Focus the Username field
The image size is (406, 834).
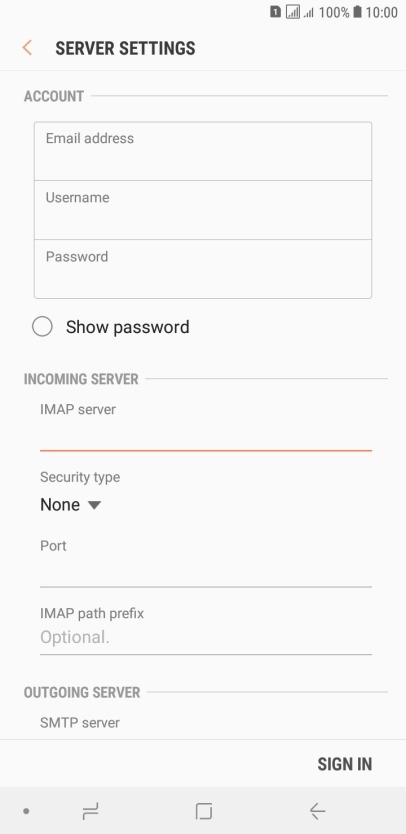click(x=203, y=210)
